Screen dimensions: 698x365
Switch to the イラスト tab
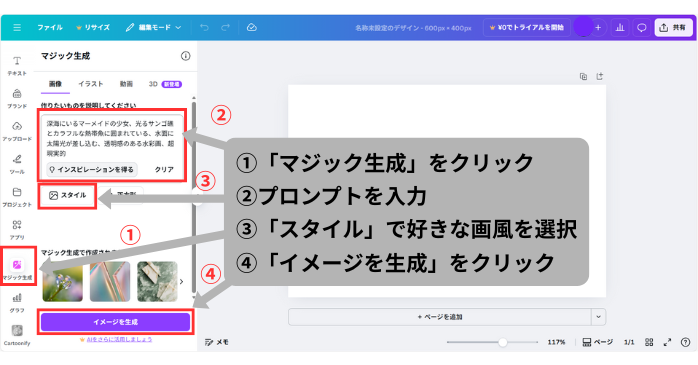[x=90, y=84]
